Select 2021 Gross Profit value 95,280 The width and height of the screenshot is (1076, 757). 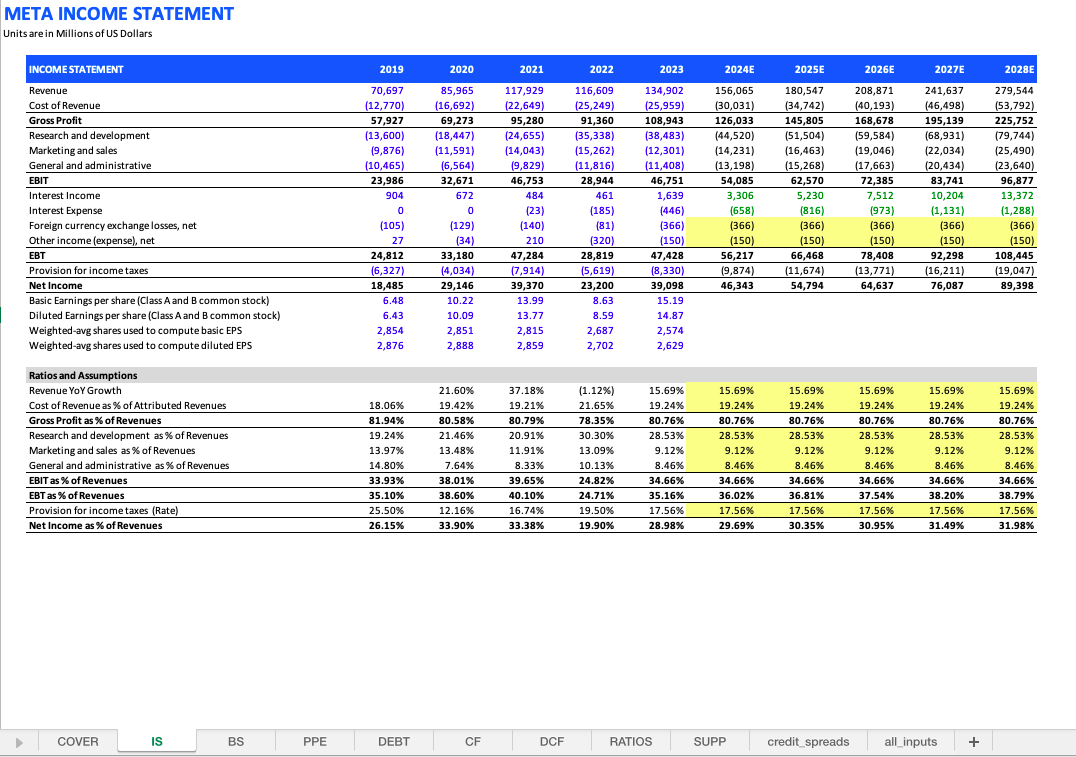(528, 120)
